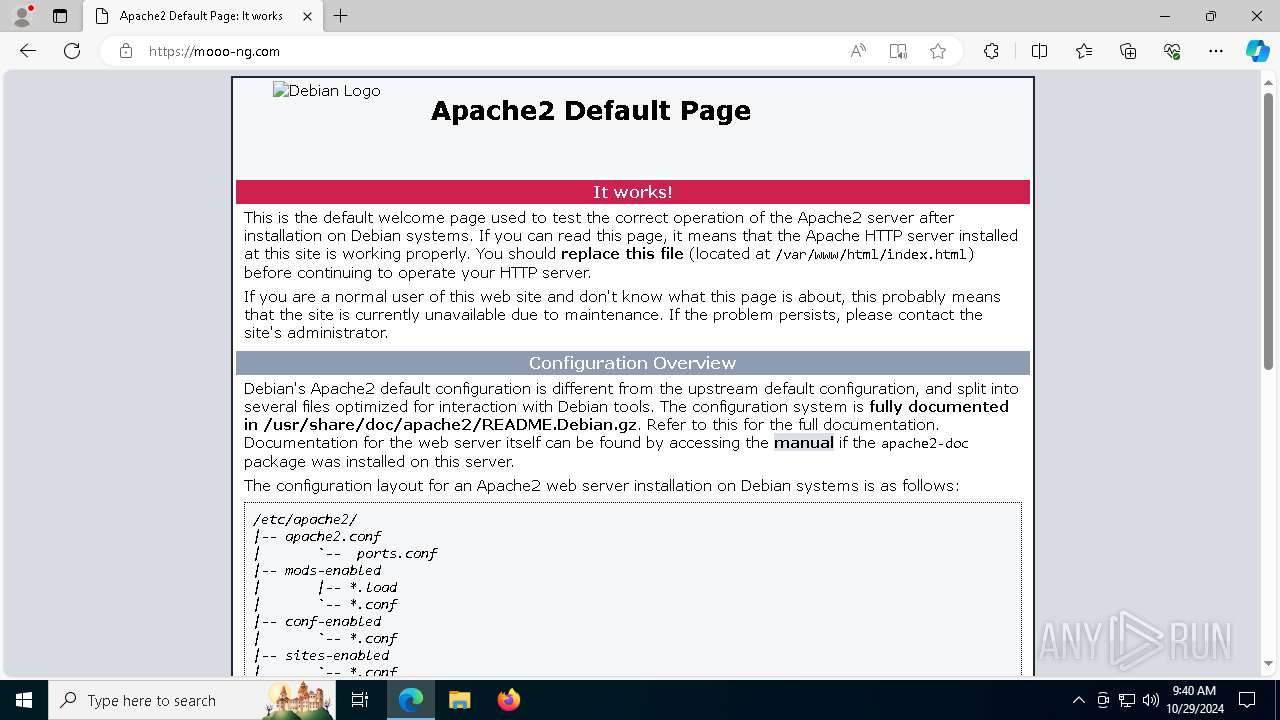Open clock showing 9:40 AM

point(1194,700)
